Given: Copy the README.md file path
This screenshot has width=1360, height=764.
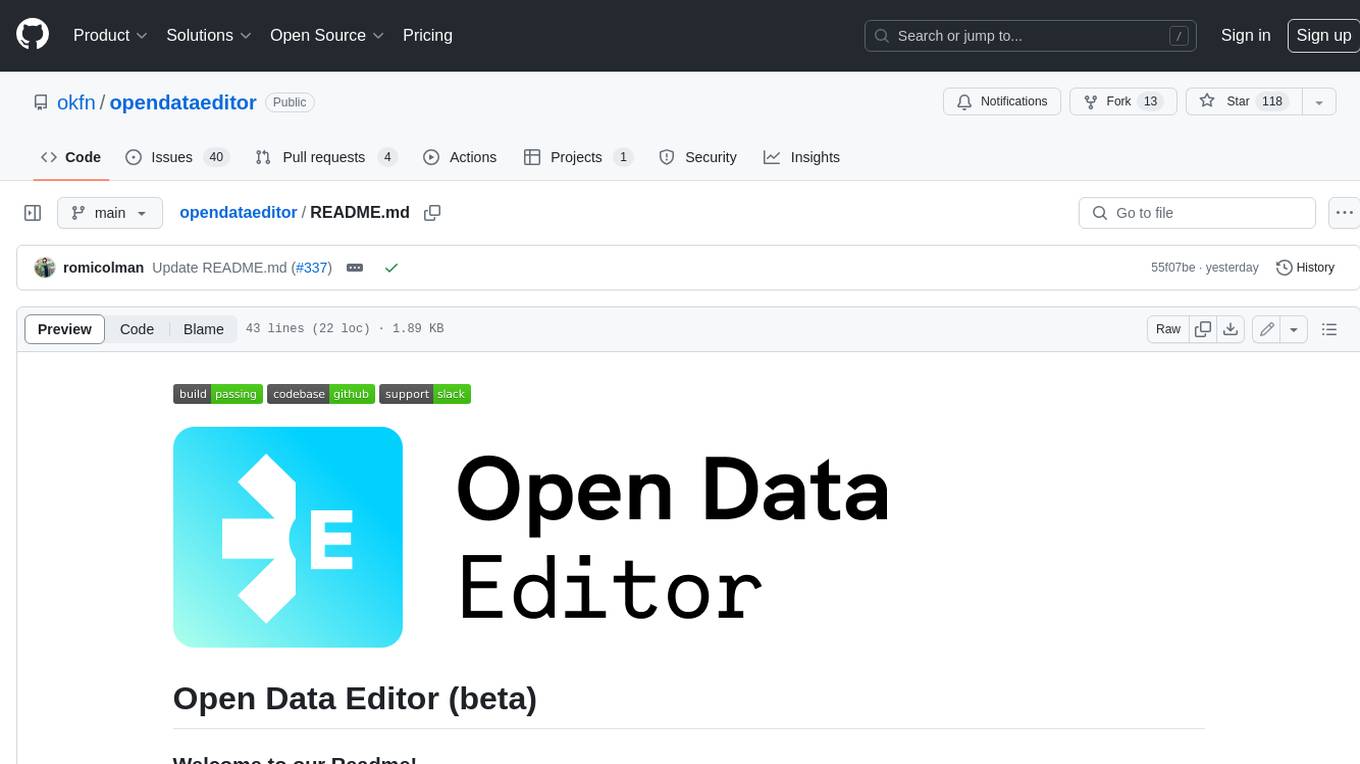Looking at the screenshot, I should (432, 213).
